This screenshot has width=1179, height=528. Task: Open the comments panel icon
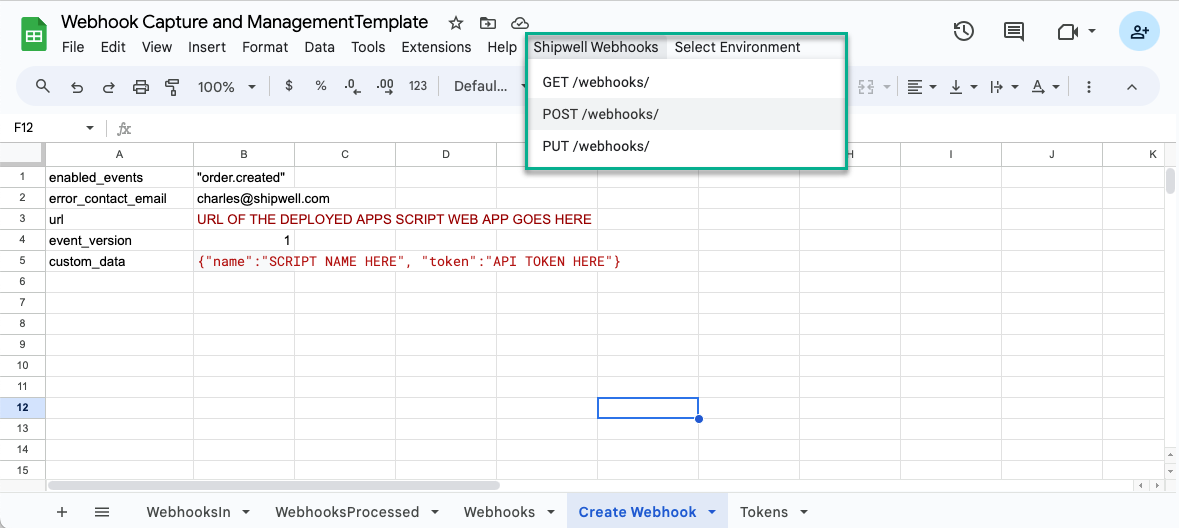(1014, 32)
